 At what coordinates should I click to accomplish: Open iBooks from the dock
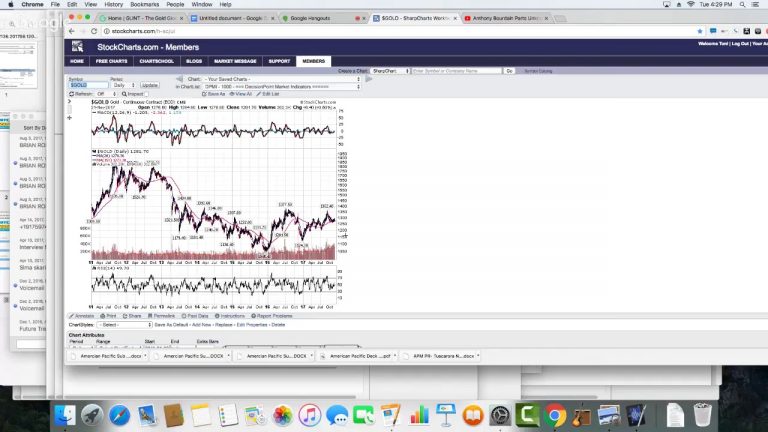coord(473,415)
